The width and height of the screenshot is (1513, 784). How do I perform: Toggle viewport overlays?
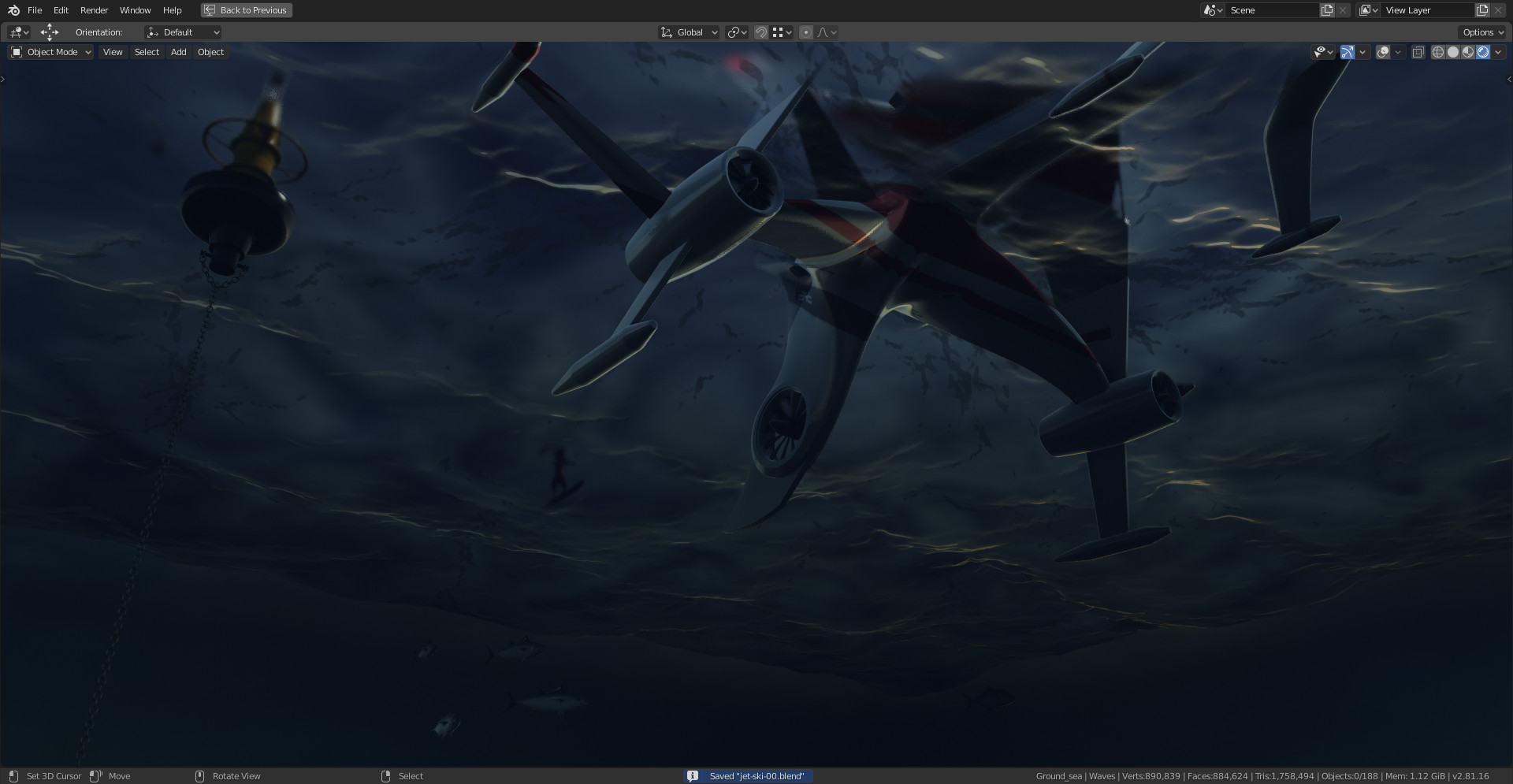click(1383, 52)
